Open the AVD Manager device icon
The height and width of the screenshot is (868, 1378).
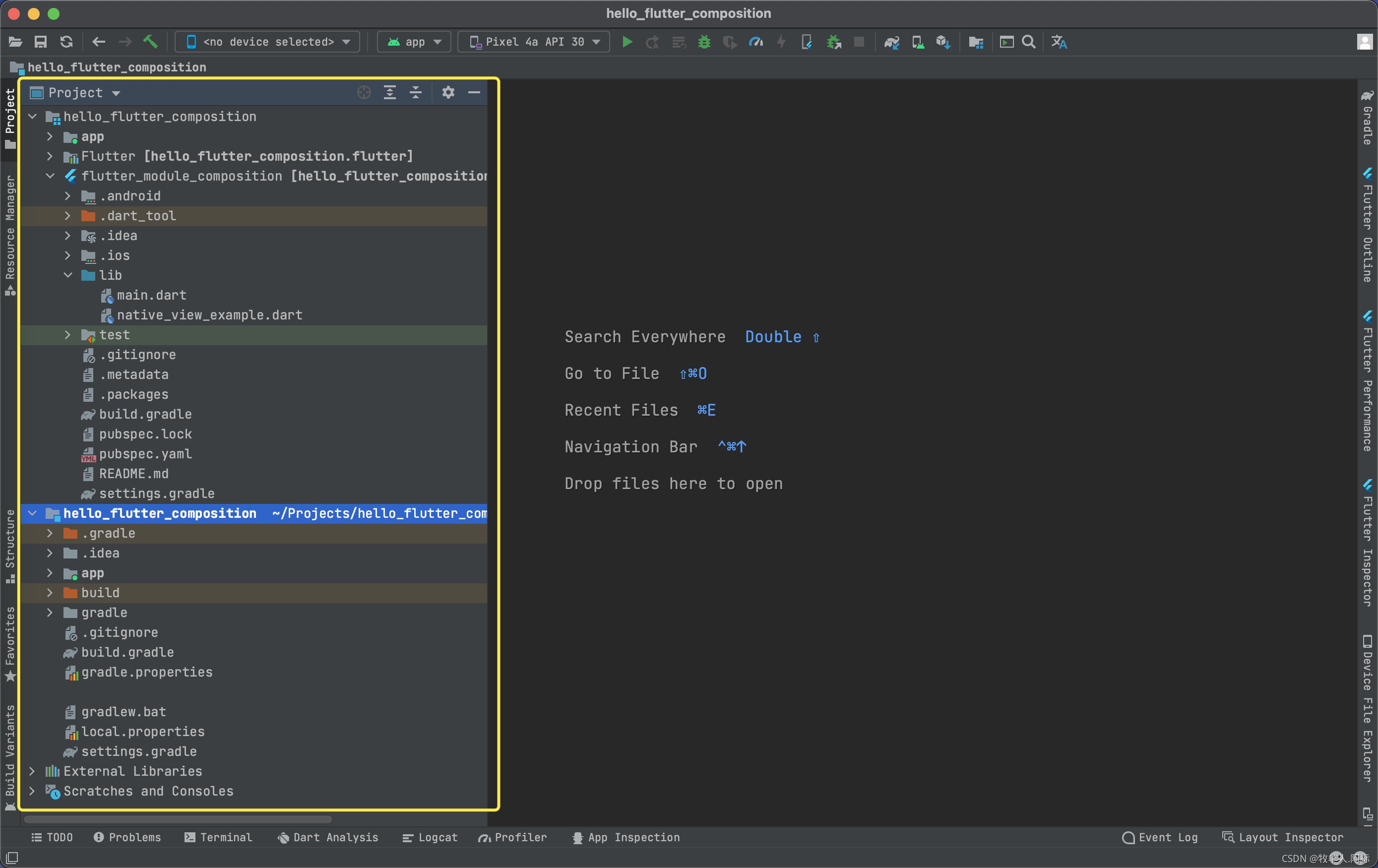point(918,42)
